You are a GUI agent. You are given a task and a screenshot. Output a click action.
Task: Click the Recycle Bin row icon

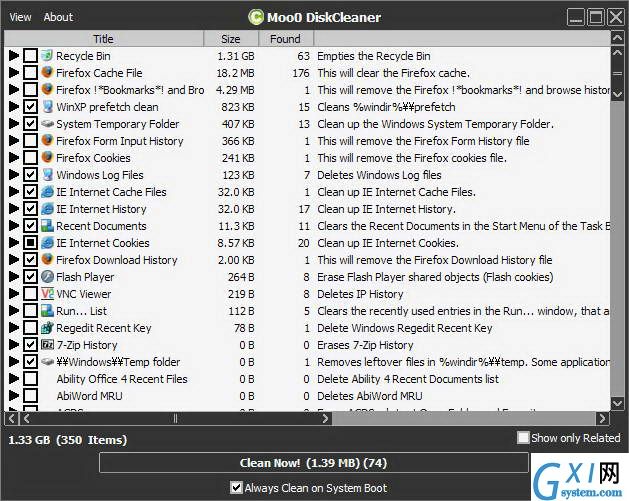coord(47,55)
